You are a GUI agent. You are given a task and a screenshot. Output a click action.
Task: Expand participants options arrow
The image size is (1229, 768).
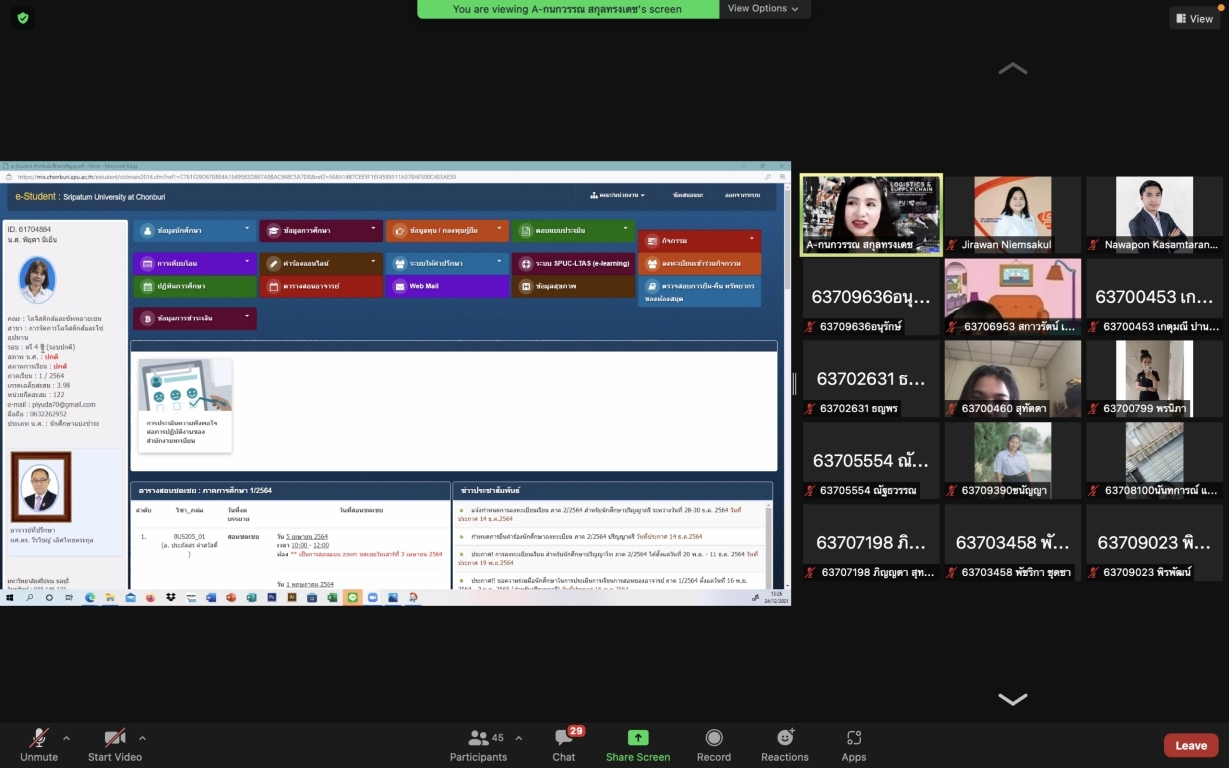click(518, 739)
